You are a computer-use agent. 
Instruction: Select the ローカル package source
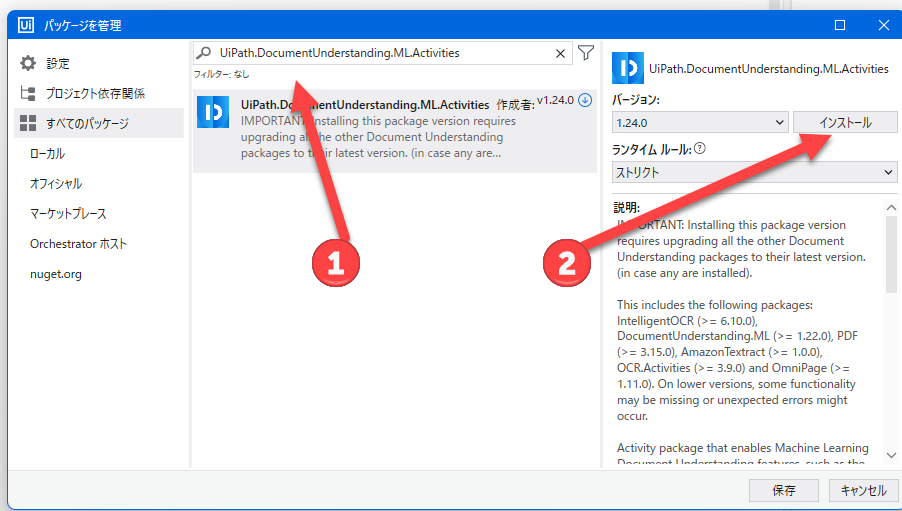(x=48, y=154)
